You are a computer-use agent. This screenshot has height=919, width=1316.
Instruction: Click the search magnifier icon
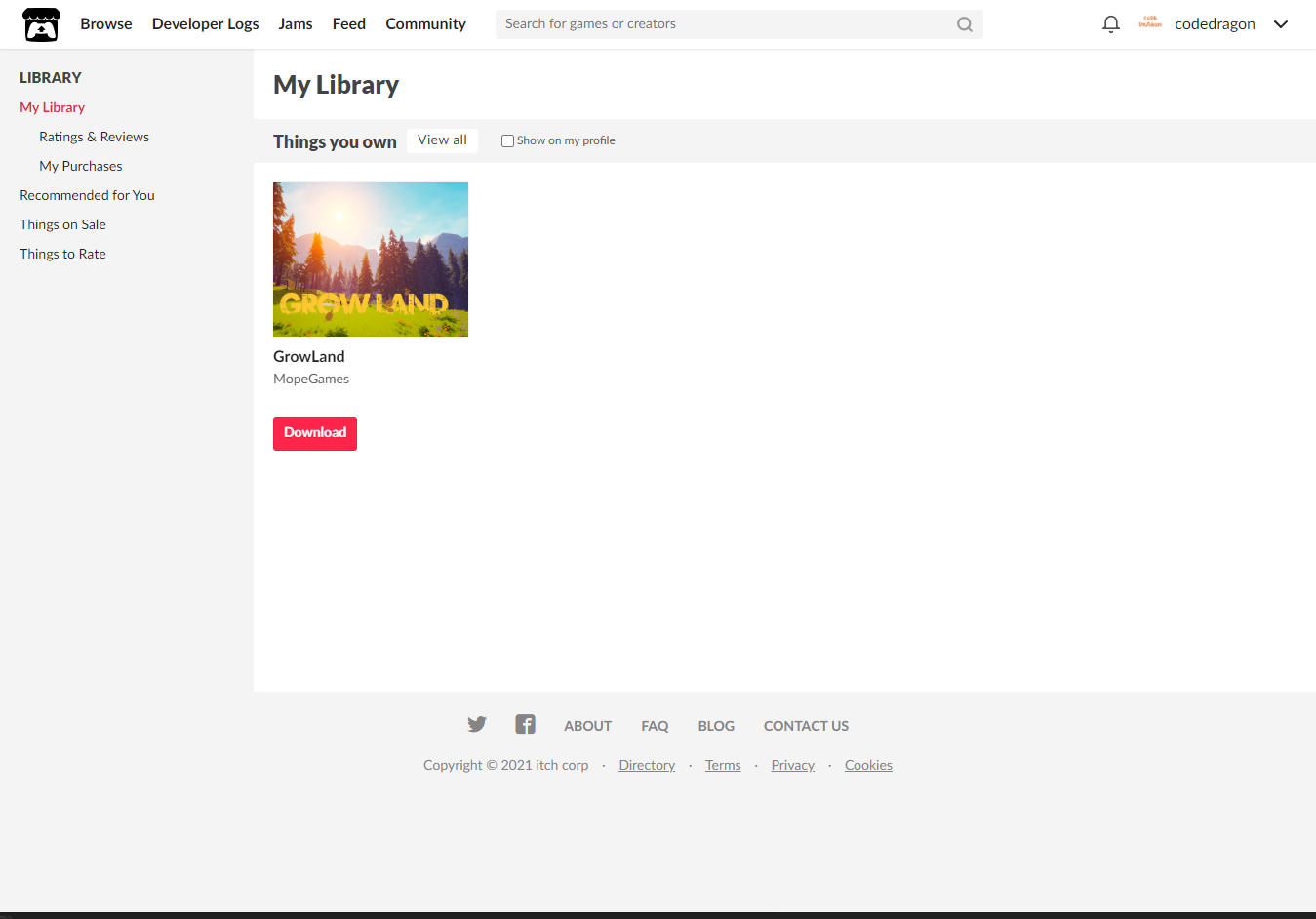pyautogui.click(x=965, y=24)
